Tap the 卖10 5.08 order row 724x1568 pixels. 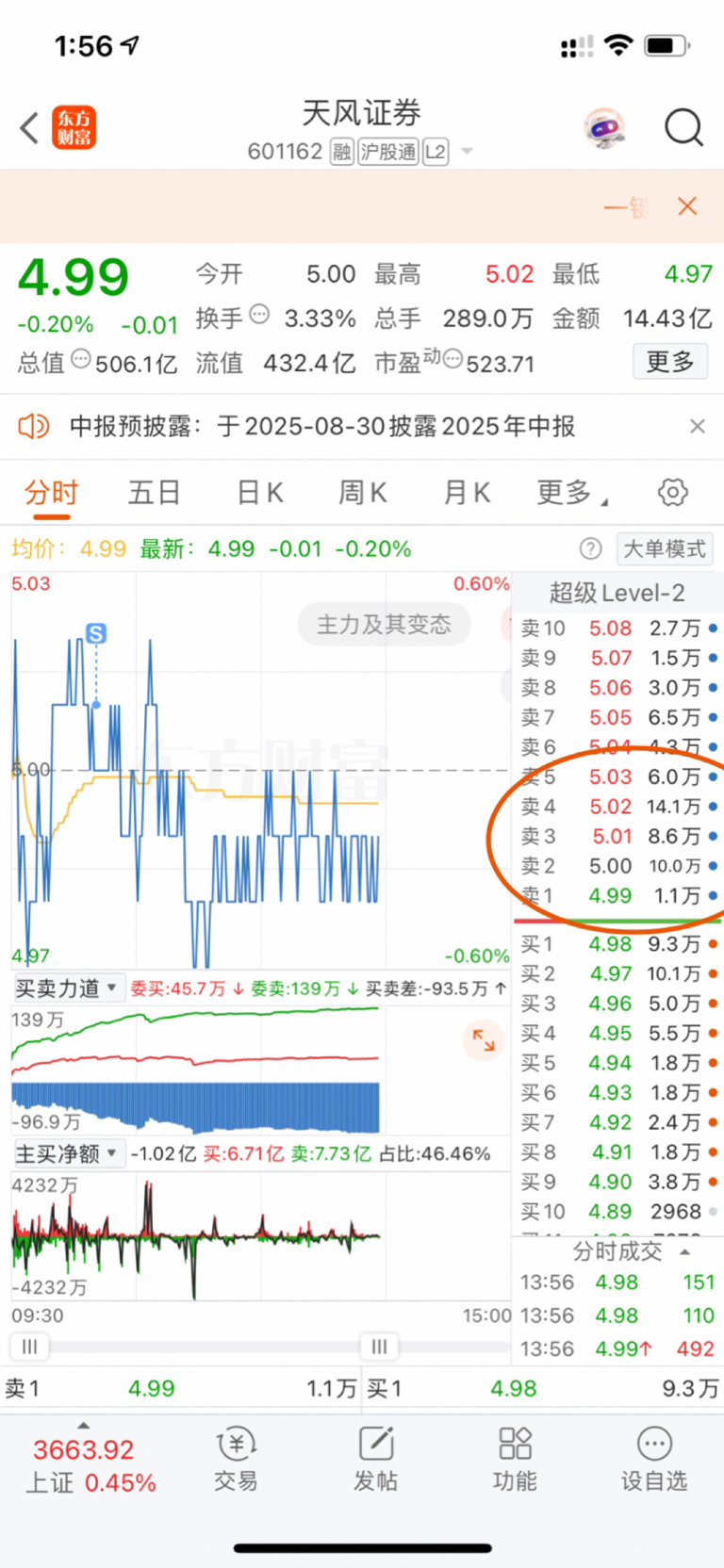point(619,628)
